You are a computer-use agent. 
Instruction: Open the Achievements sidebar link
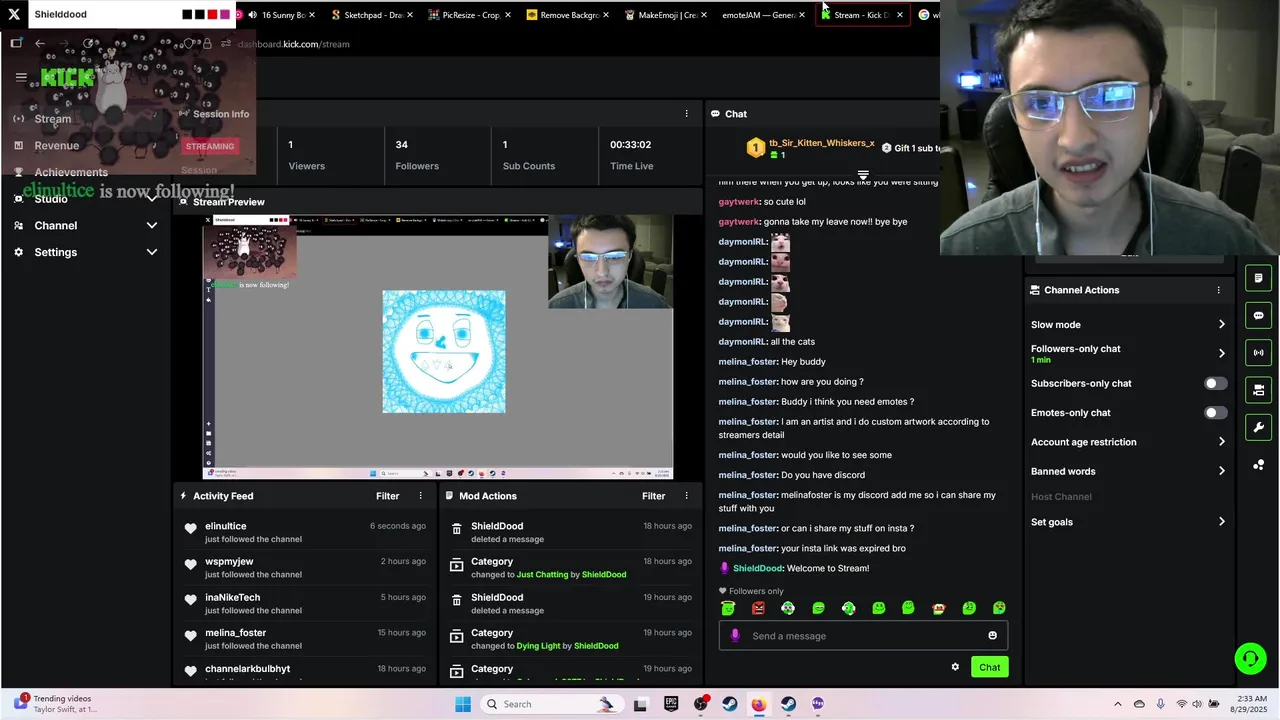coord(70,172)
